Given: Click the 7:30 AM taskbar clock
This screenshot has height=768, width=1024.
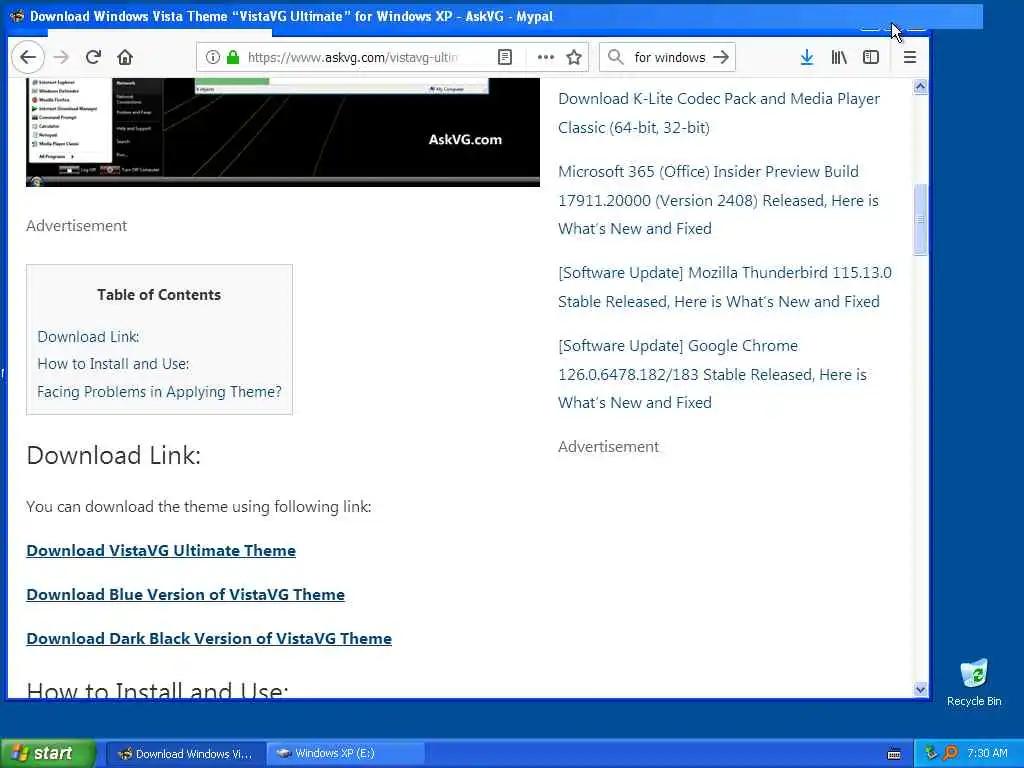Looking at the screenshot, I should (987, 753).
